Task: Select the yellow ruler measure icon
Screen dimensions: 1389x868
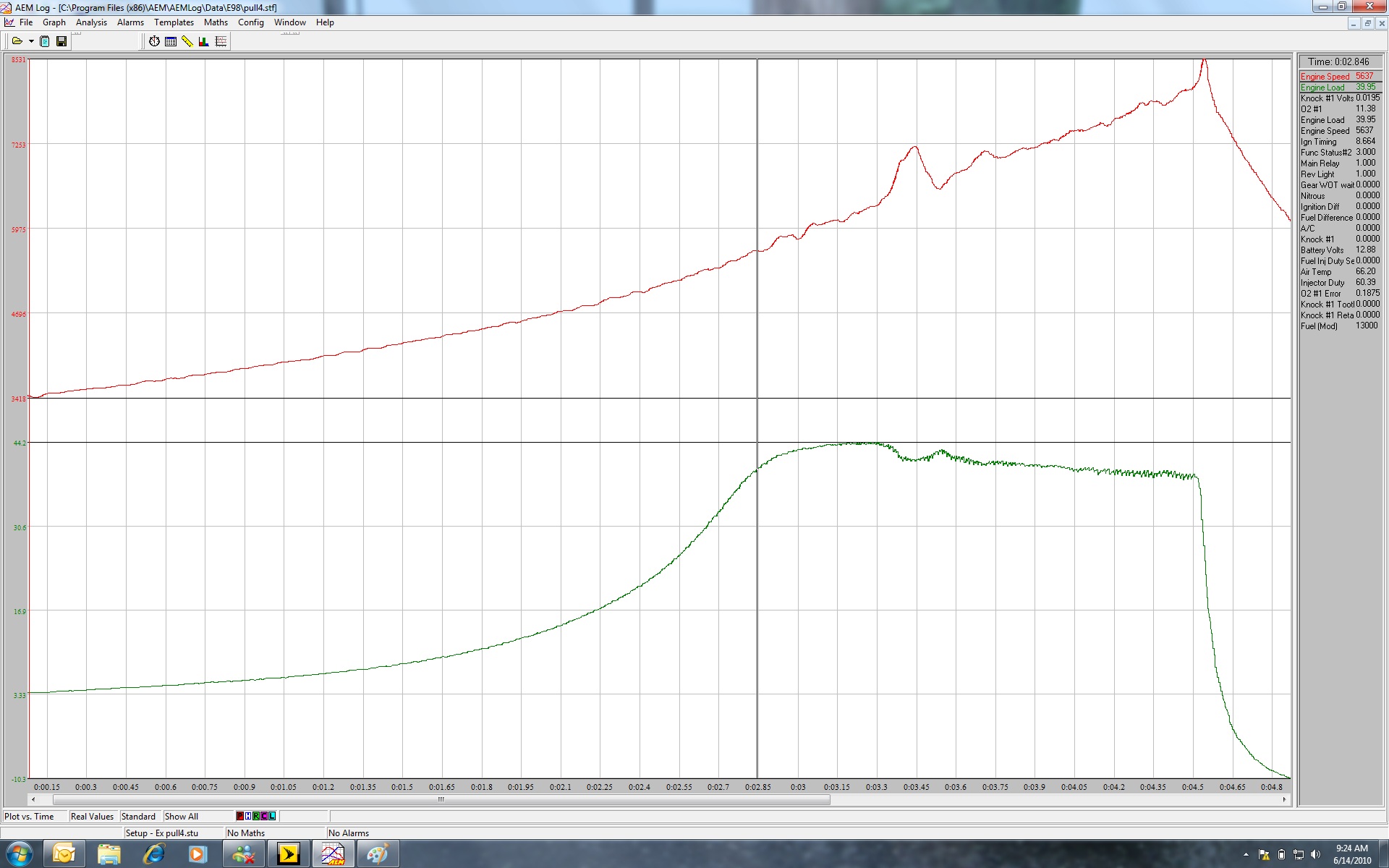Action: pyautogui.click(x=187, y=41)
